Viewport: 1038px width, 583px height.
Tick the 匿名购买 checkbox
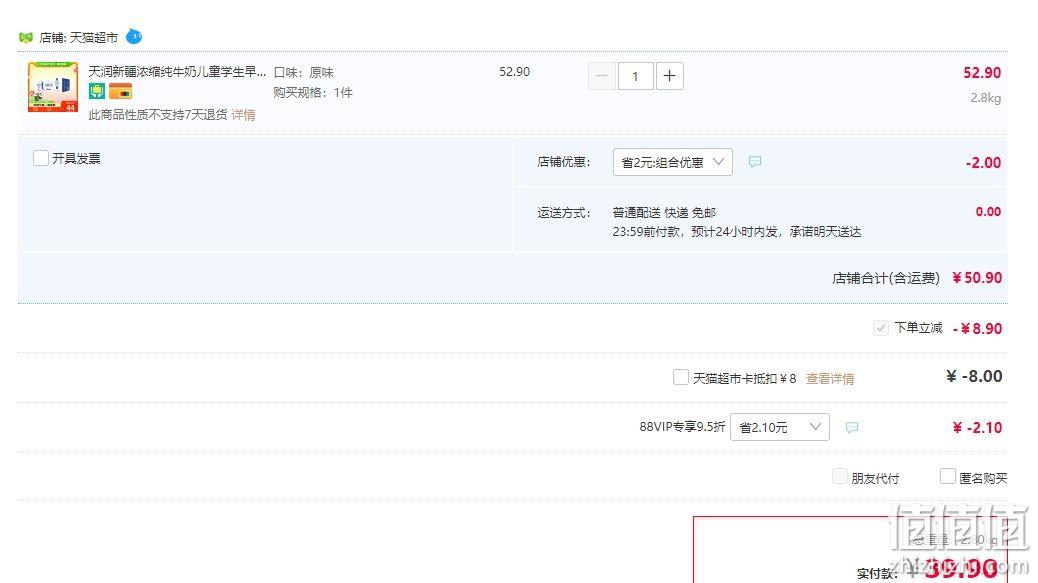pyautogui.click(x=948, y=476)
